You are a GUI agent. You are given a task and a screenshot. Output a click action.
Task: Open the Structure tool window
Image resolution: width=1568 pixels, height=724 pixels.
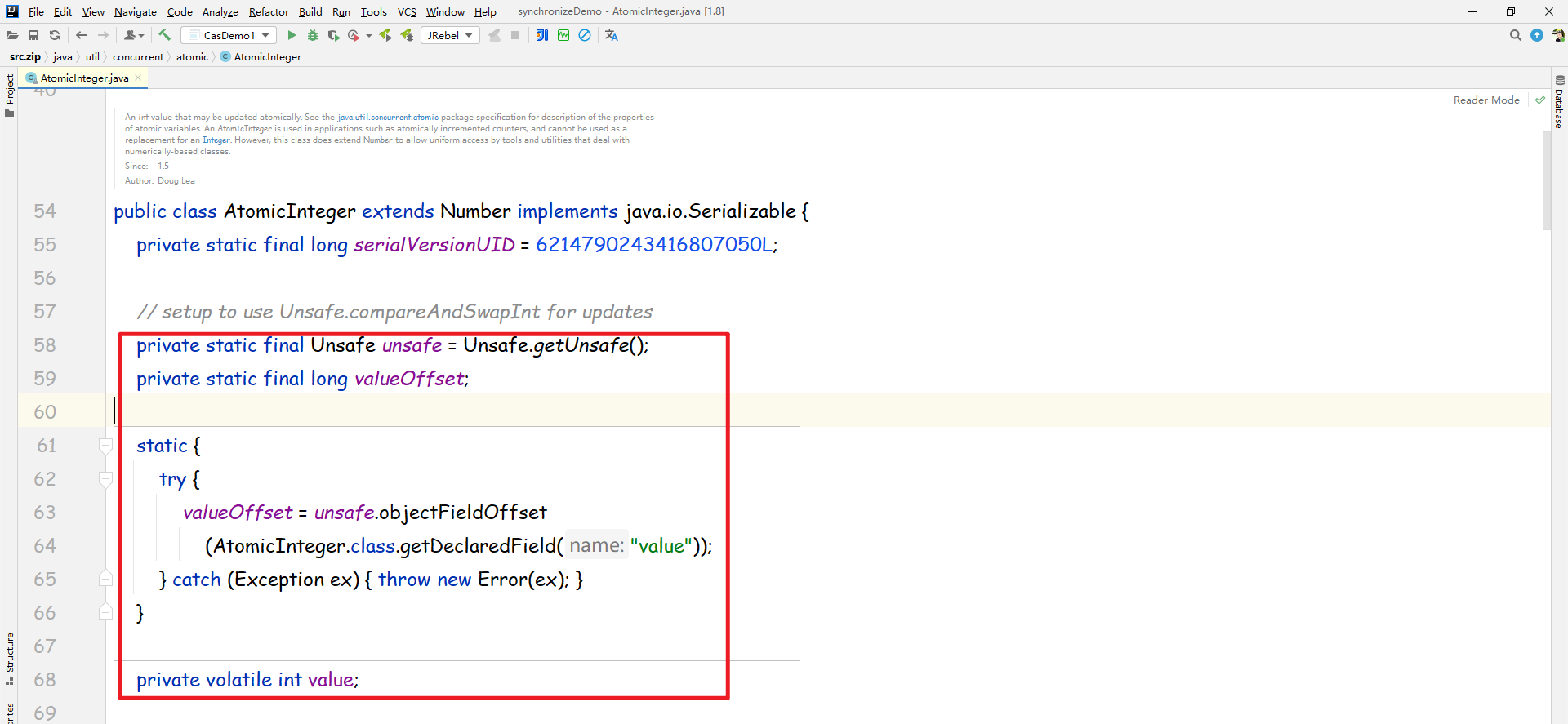10,659
